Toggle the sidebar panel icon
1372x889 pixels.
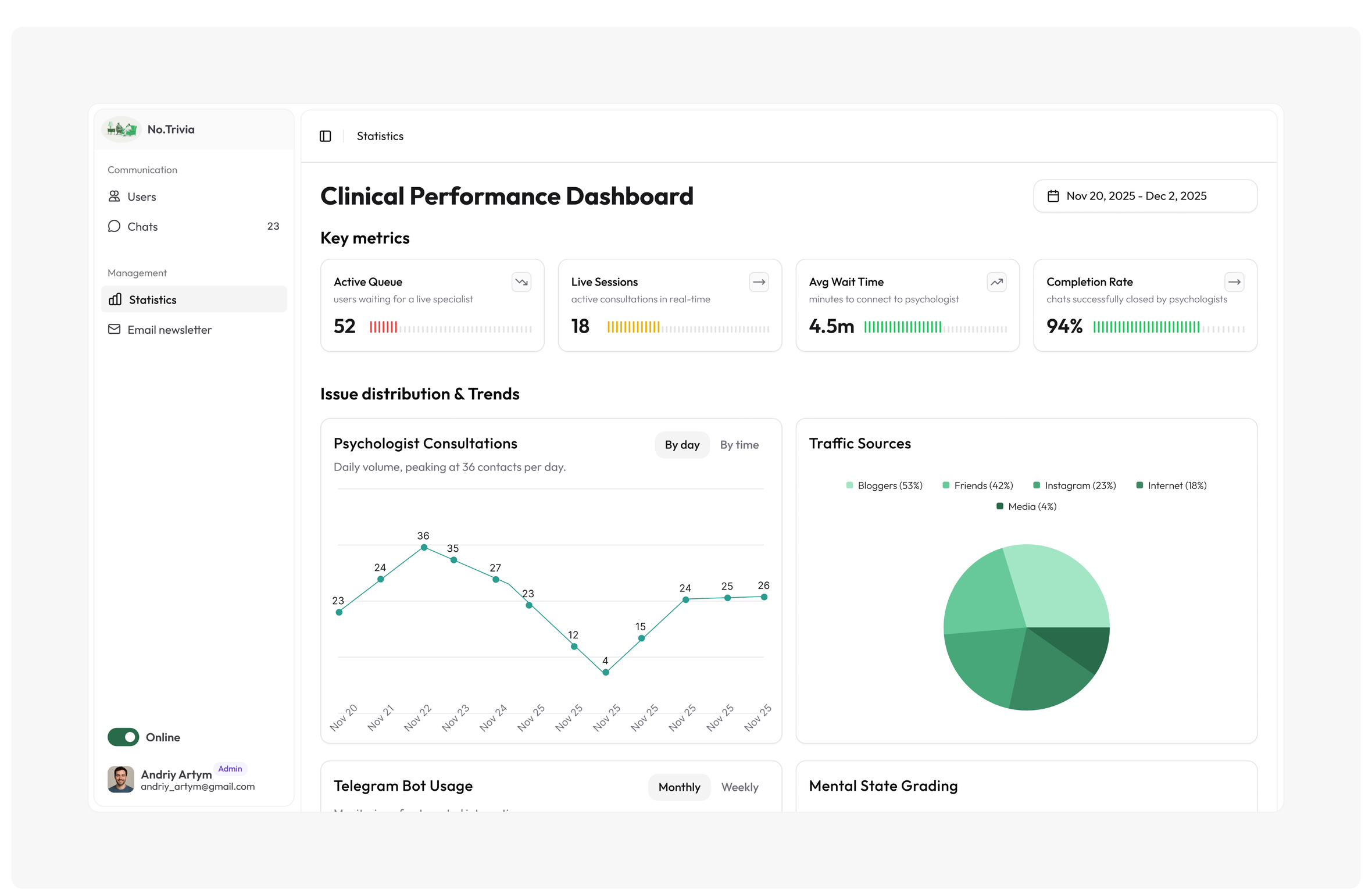[x=325, y=136]
